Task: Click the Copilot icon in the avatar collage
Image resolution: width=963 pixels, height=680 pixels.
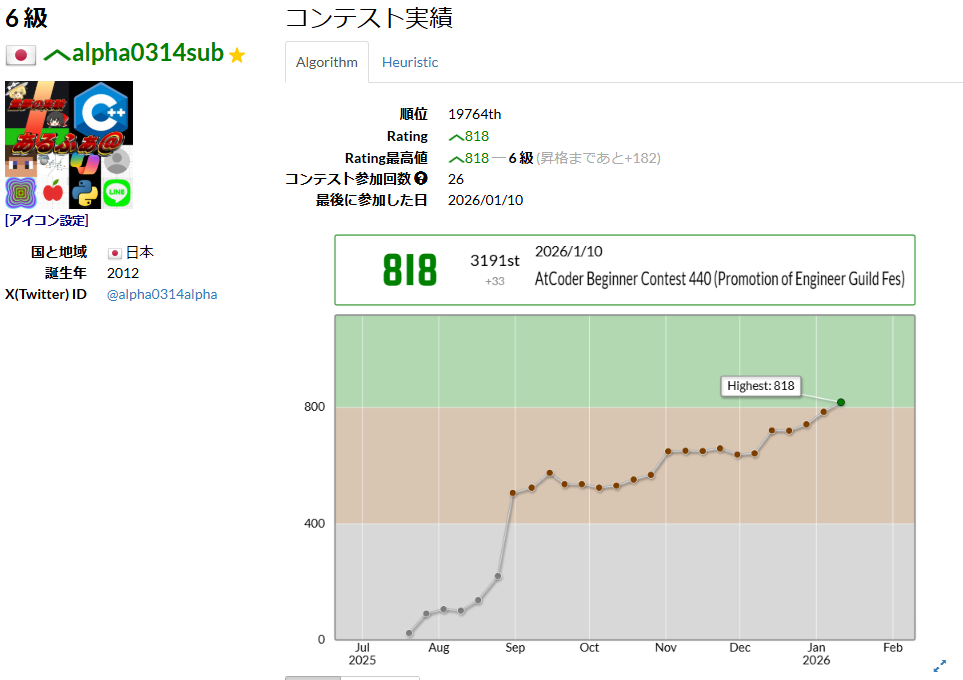Action: click(86, 164)
